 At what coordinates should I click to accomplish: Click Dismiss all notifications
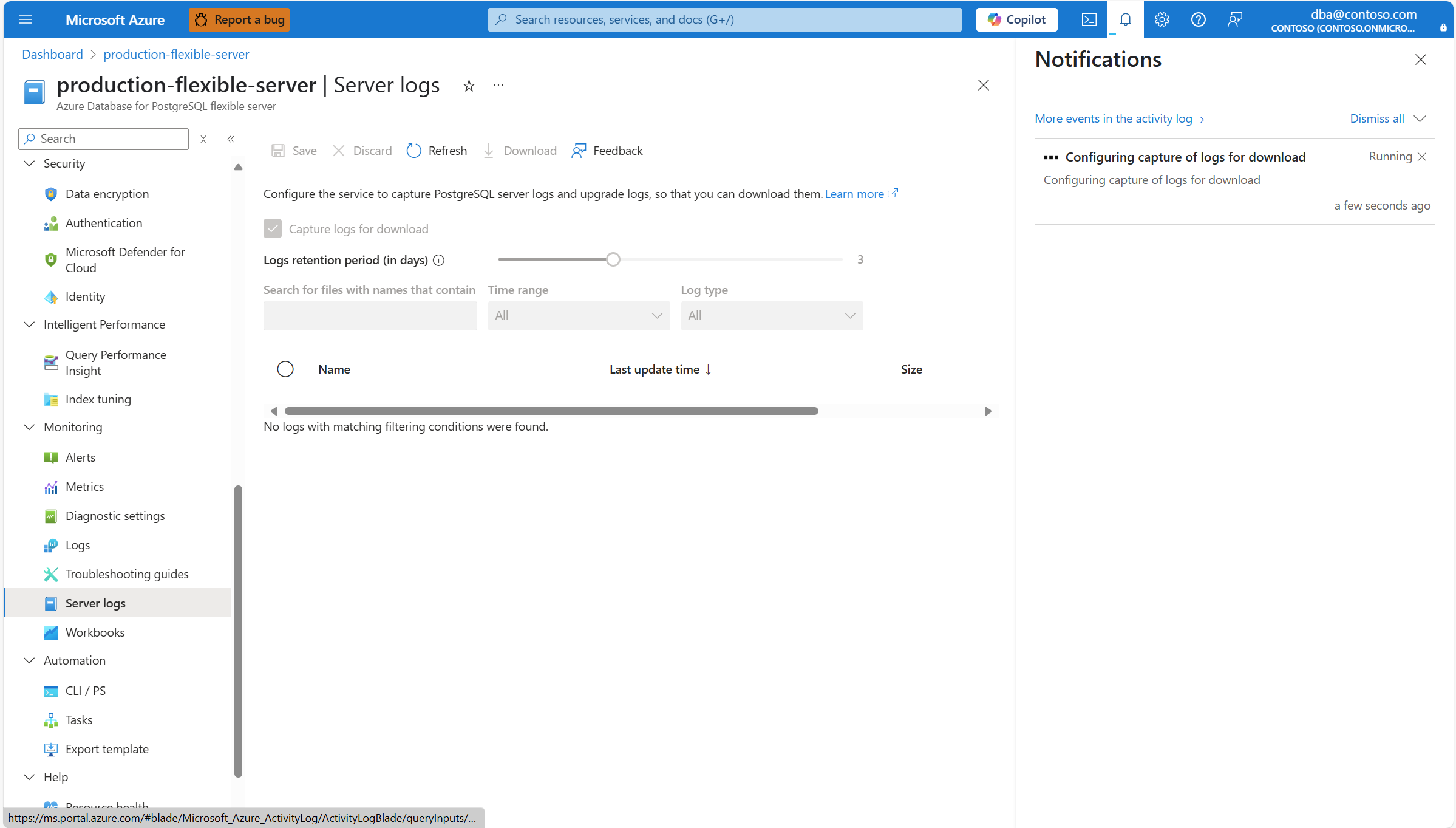(x=1376, y=119)
